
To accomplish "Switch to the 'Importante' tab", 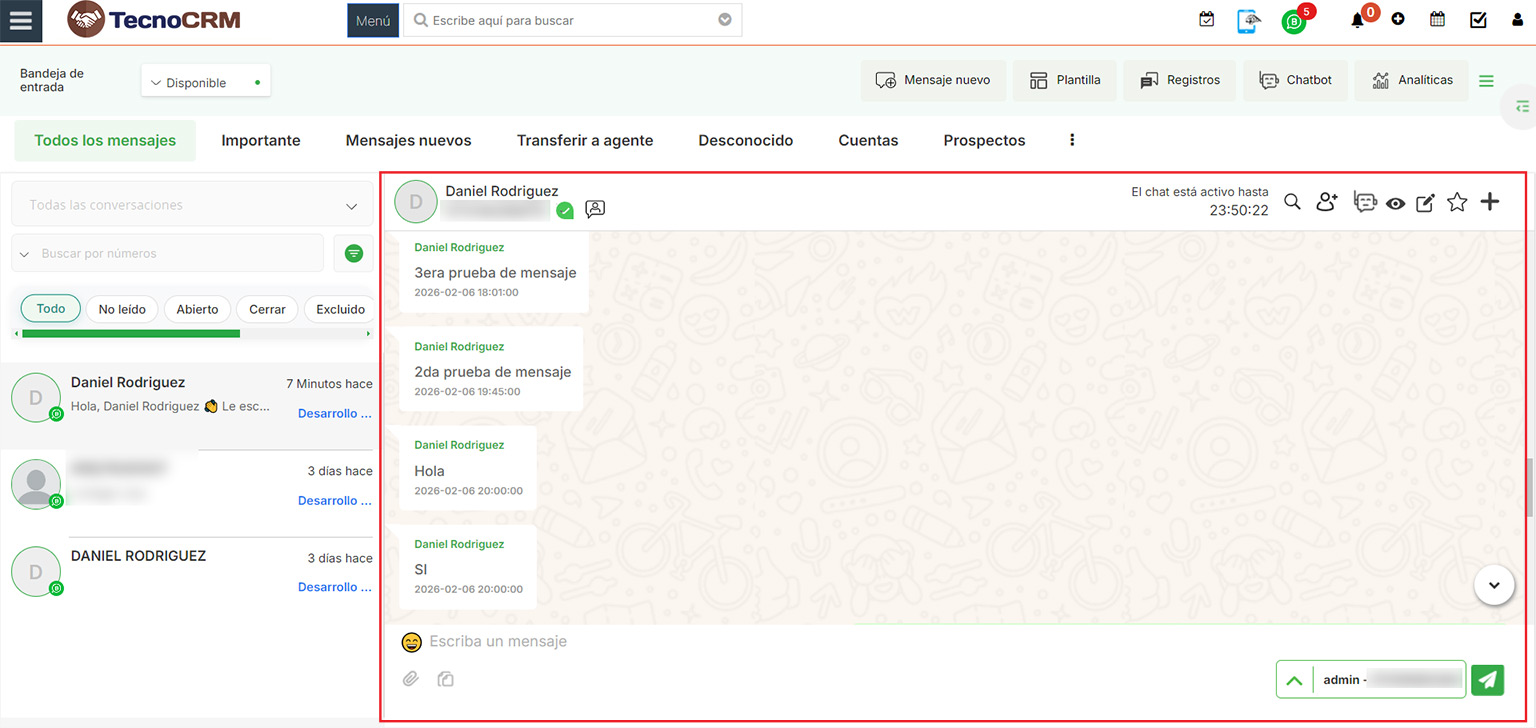I will 261,141.
